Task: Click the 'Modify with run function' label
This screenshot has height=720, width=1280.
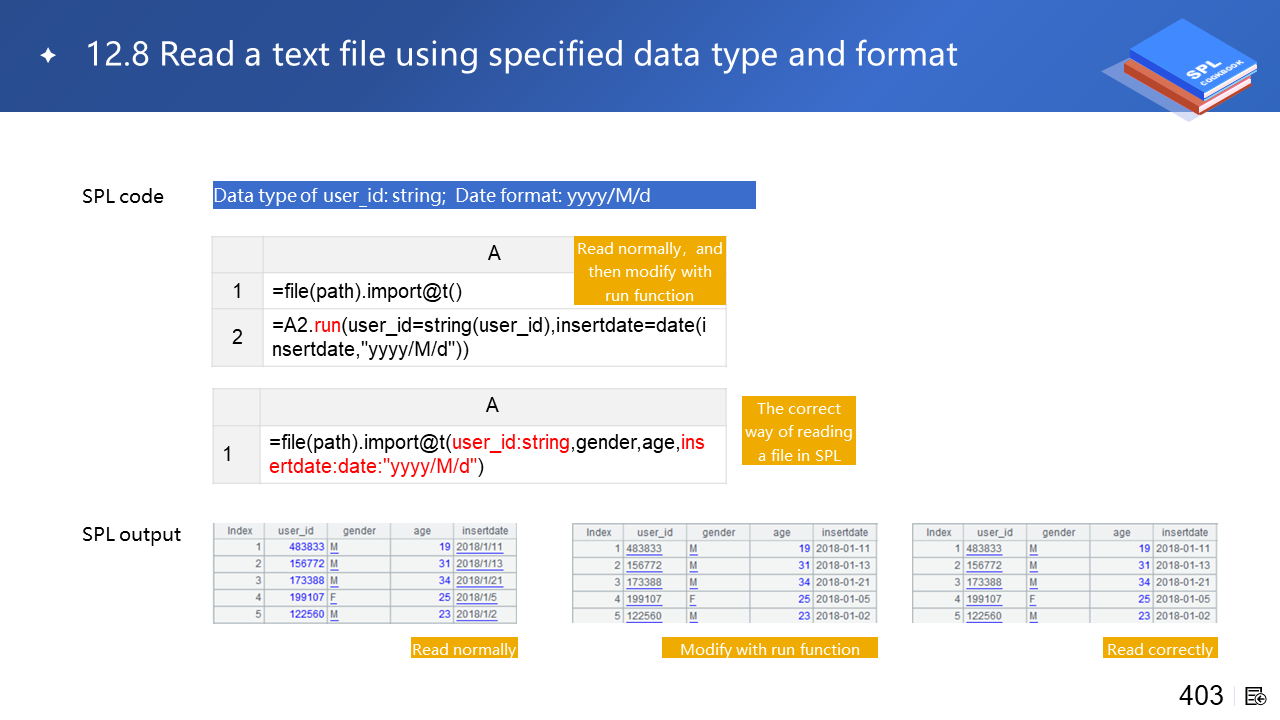Action: point(769,649)
